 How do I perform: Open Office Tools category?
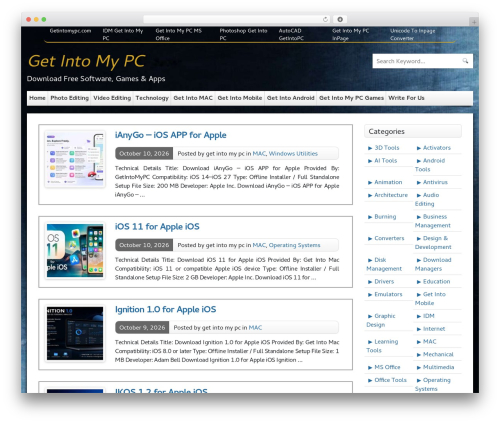click(x=390, y=380)
